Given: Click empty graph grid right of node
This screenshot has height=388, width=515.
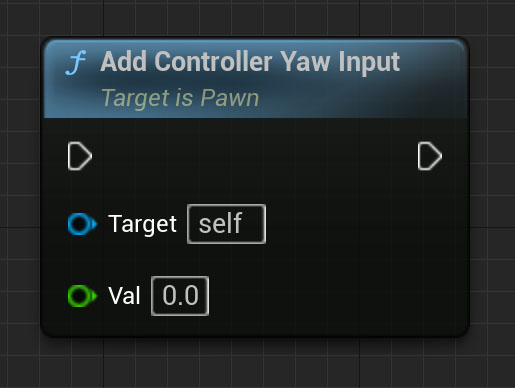Looking at the screenshot, I should pos(493,187).
